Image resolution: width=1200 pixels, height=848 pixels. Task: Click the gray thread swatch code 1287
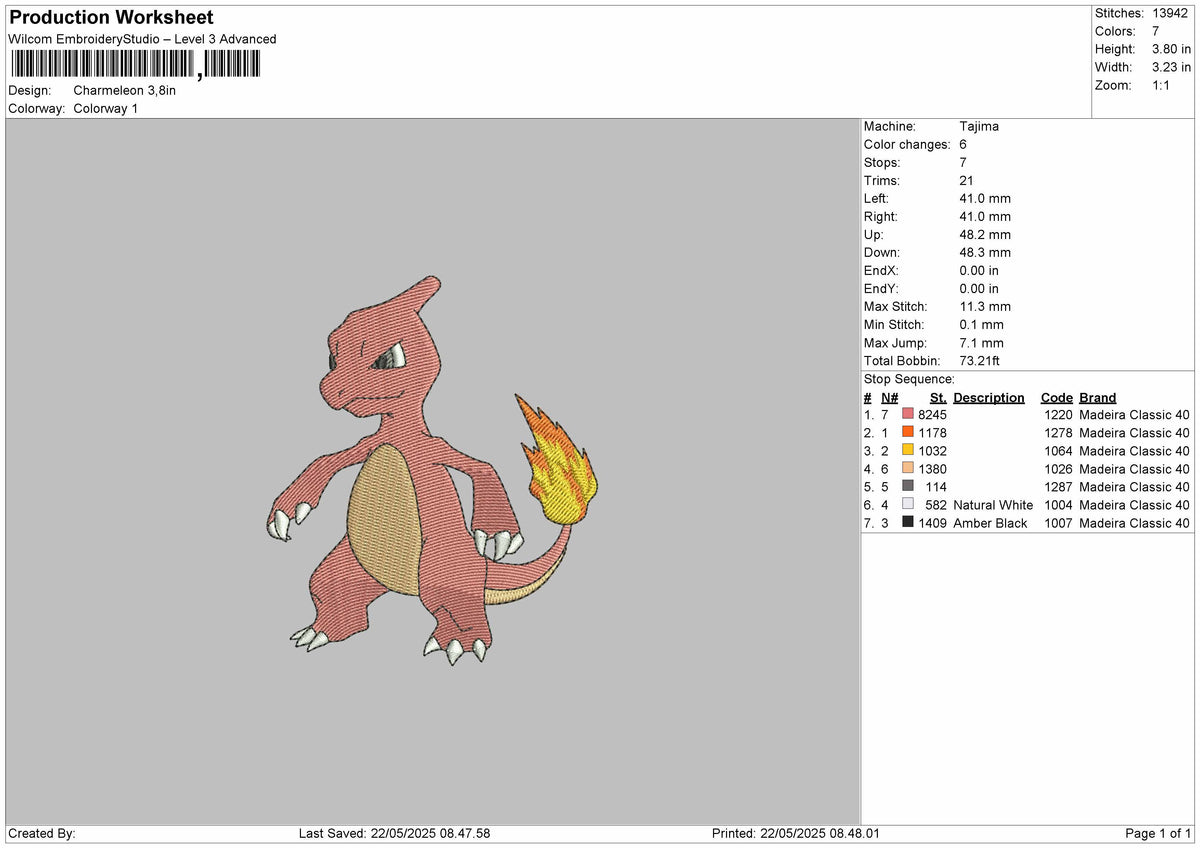click(x=908, y=487)
